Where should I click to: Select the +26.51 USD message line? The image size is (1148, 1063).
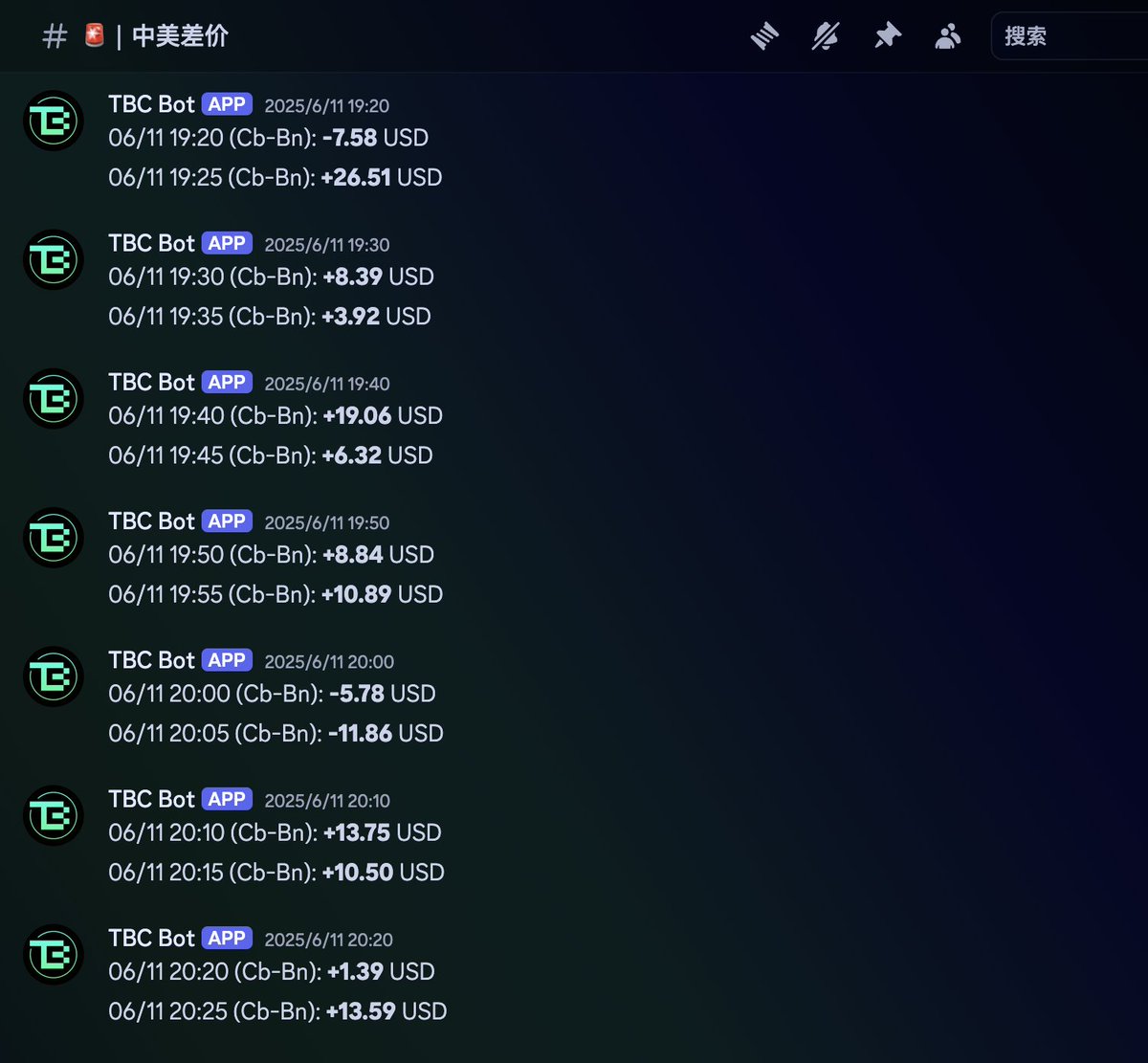click(x=276, y=177)
